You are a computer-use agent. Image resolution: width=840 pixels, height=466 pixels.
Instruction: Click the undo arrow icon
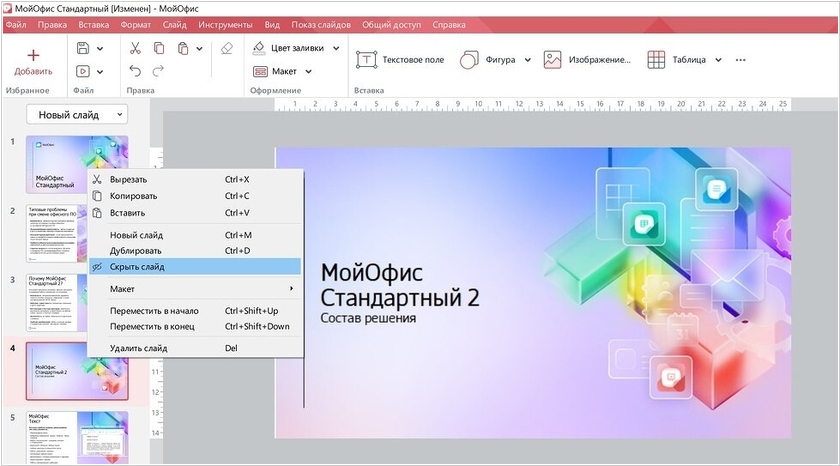tap(135, 71)
